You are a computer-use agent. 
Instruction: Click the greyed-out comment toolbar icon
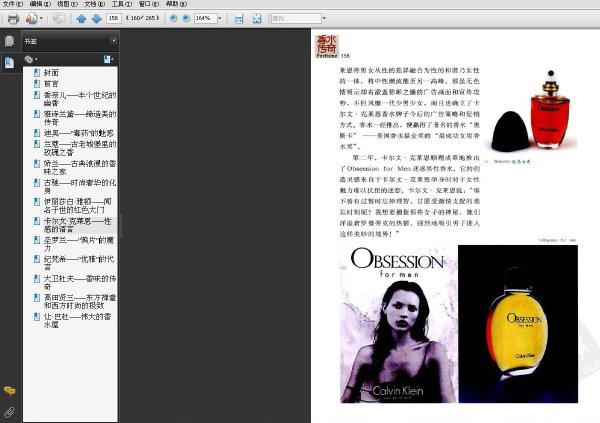click(59, 18)
